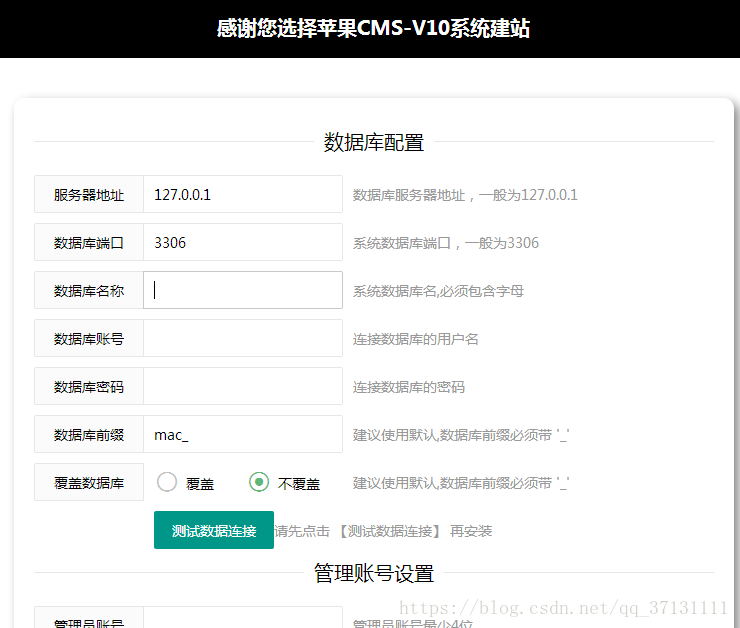The height and width of the screenshot is (628, 740).
Task: Click the 服务器地址 field label
Action: pyautogui.click(x=89, y=195)
